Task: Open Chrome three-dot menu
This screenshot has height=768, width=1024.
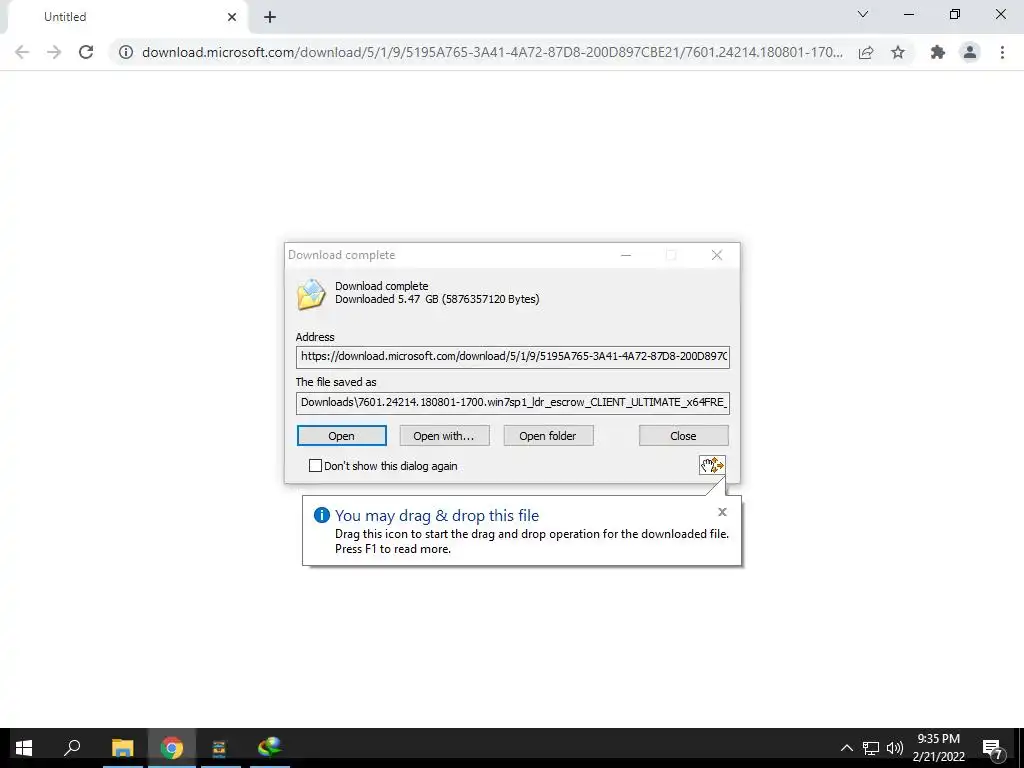Action: [1002, 52]
